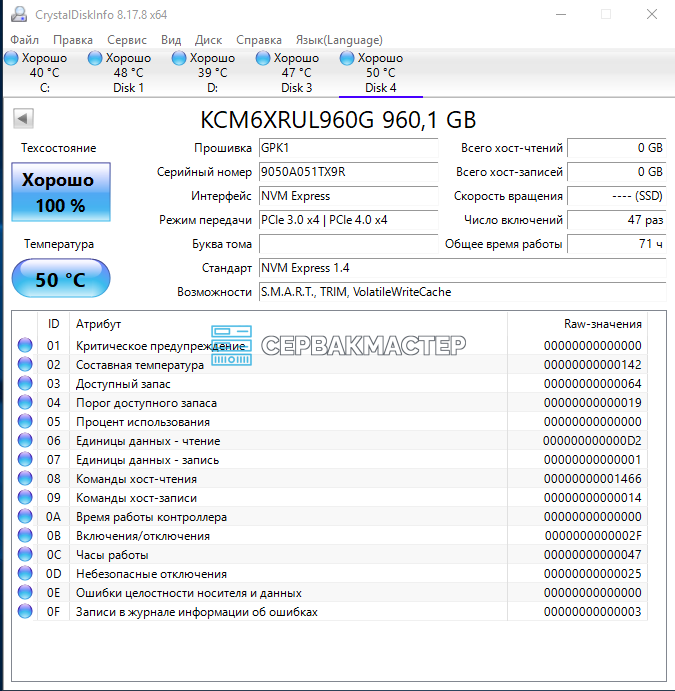This screenshot has height=691, width=675.
Task: Click the status icon for attribute 01
Action: [25, 345]
